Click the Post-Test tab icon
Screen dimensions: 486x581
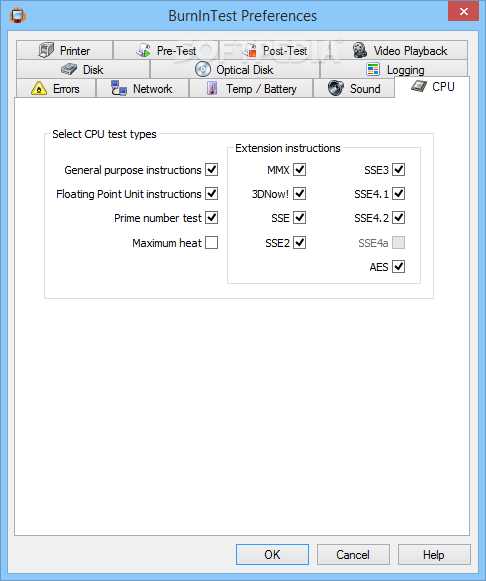tap(249, 50)
